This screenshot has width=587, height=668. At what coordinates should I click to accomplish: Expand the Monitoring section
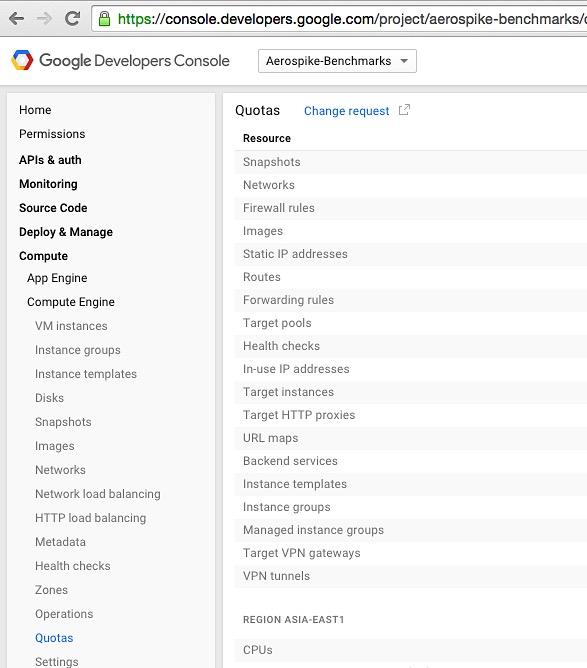48,184
